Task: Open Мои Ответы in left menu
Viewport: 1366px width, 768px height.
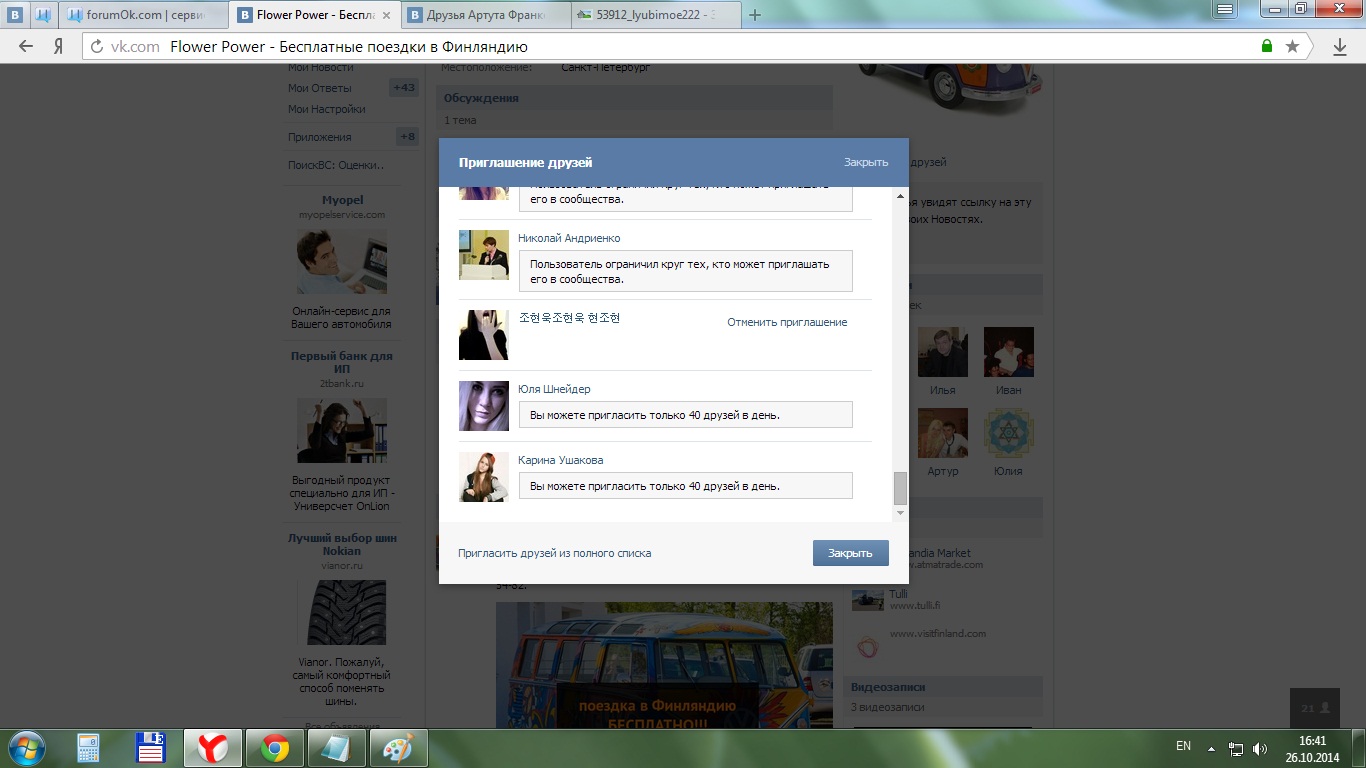Action: coord(320,88)
